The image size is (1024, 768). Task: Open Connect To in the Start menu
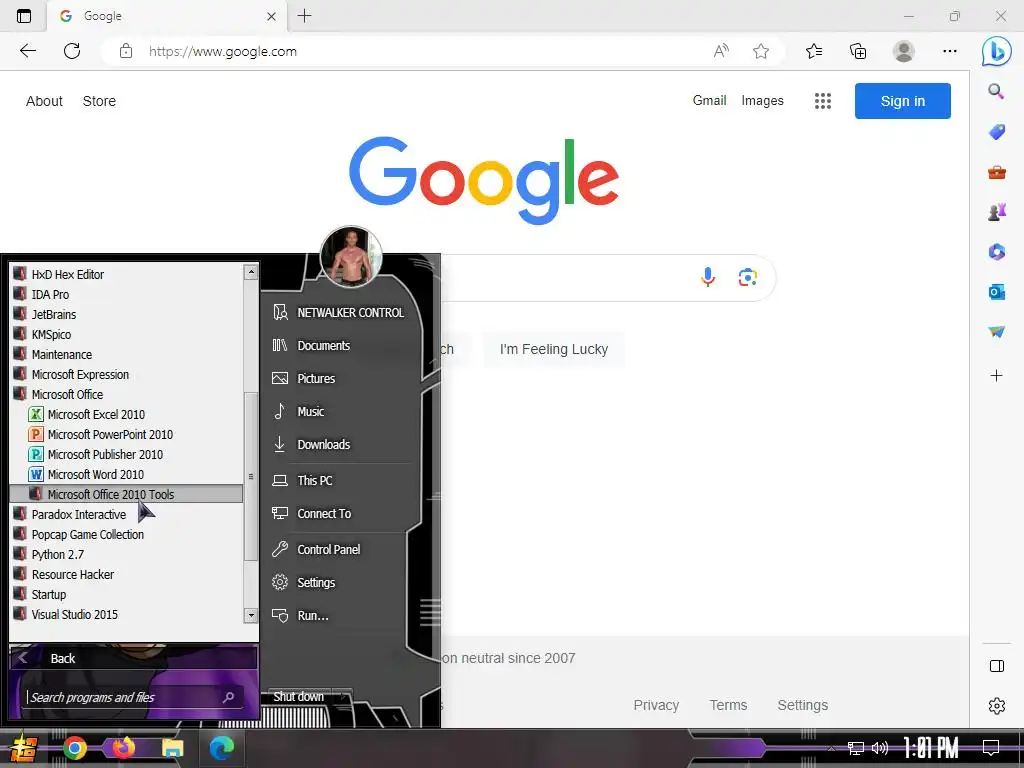click(312, 514)
